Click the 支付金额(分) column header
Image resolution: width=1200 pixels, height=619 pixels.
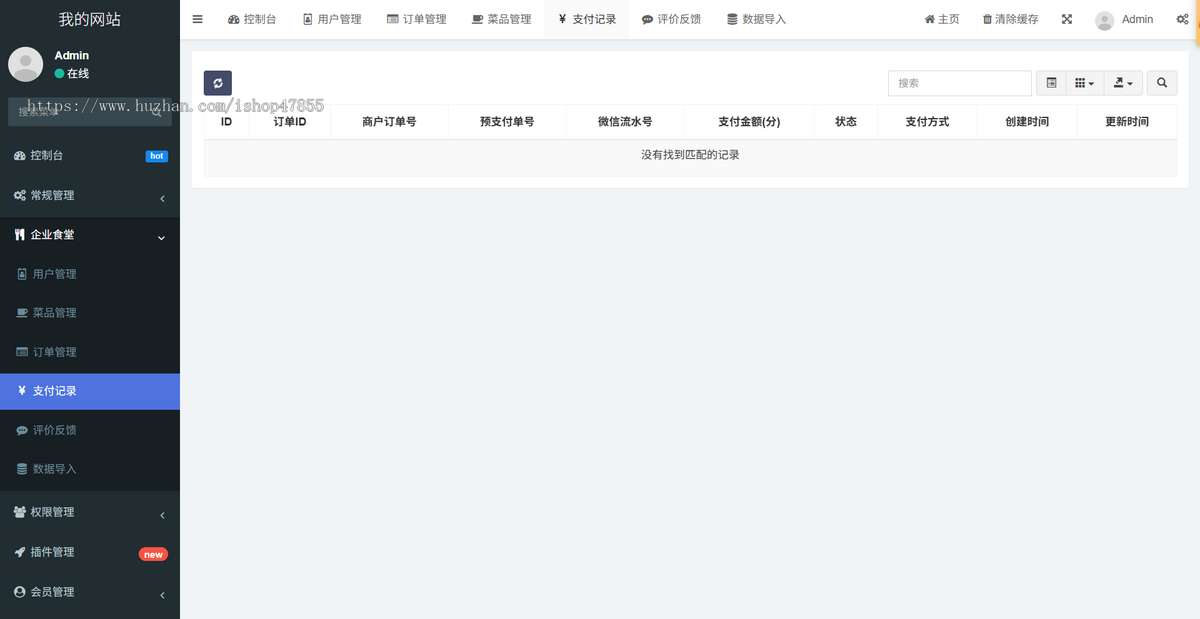pyautogui.click(x=749, y=122)
